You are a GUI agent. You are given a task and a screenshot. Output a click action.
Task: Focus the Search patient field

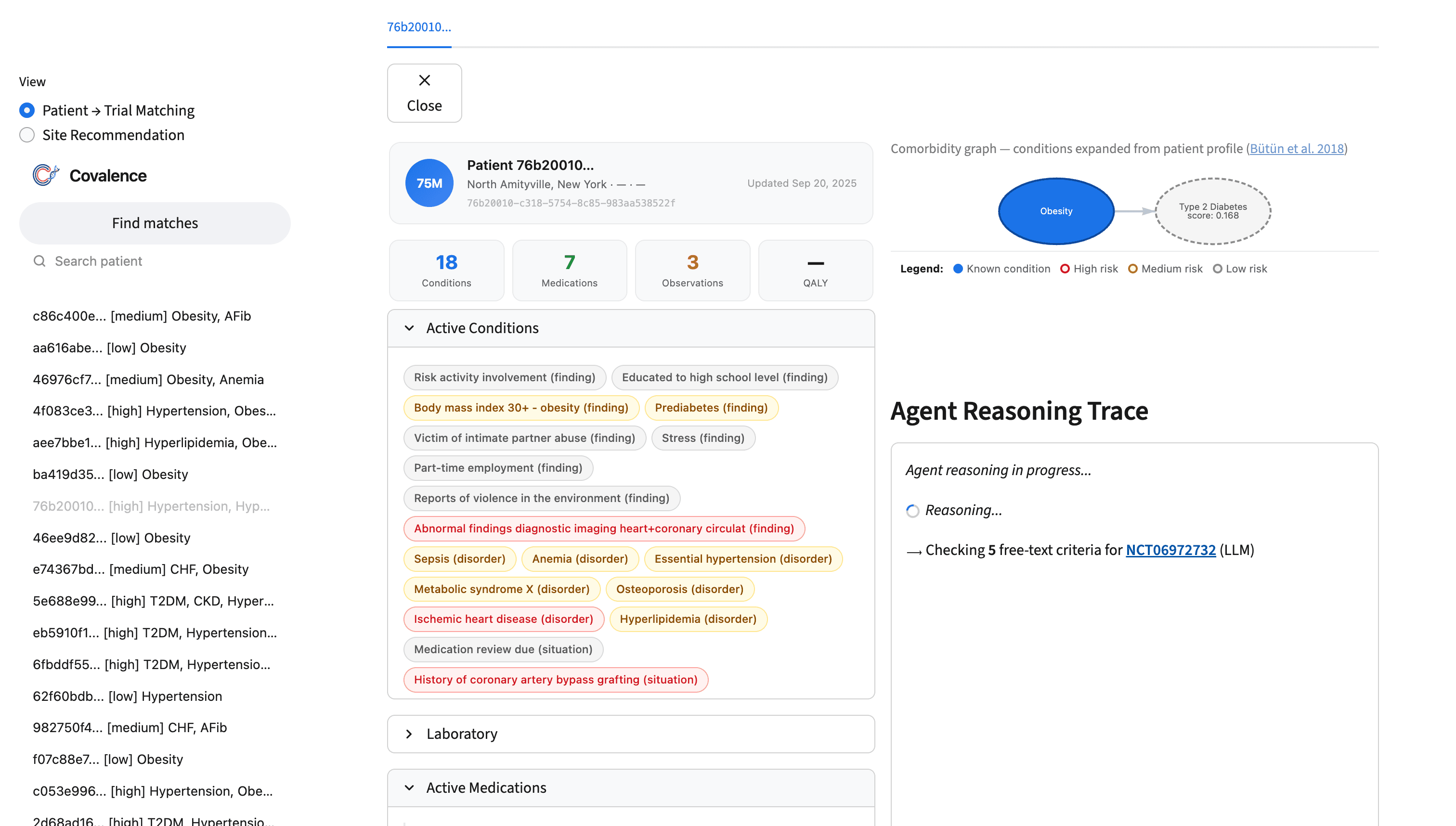click(155, 261)
